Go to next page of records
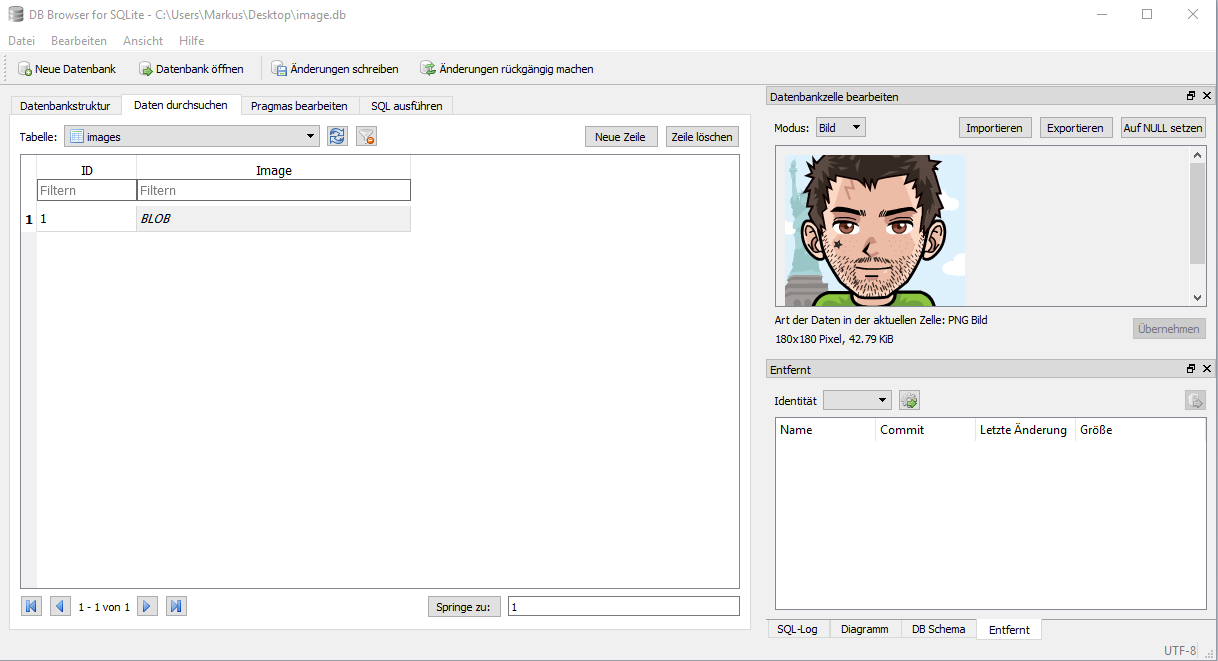The width and height of the screenshot is (1218, 661). pyautogui.click(x=148, y=606)
